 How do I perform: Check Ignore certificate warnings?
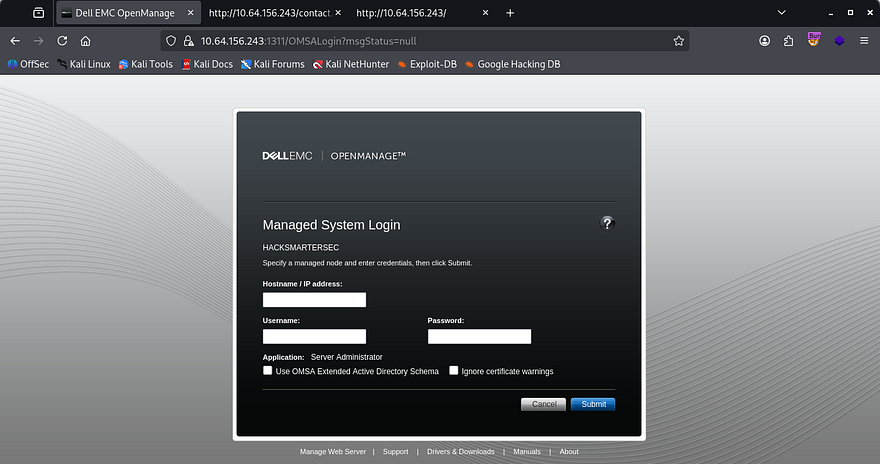(x=454, y=371)
